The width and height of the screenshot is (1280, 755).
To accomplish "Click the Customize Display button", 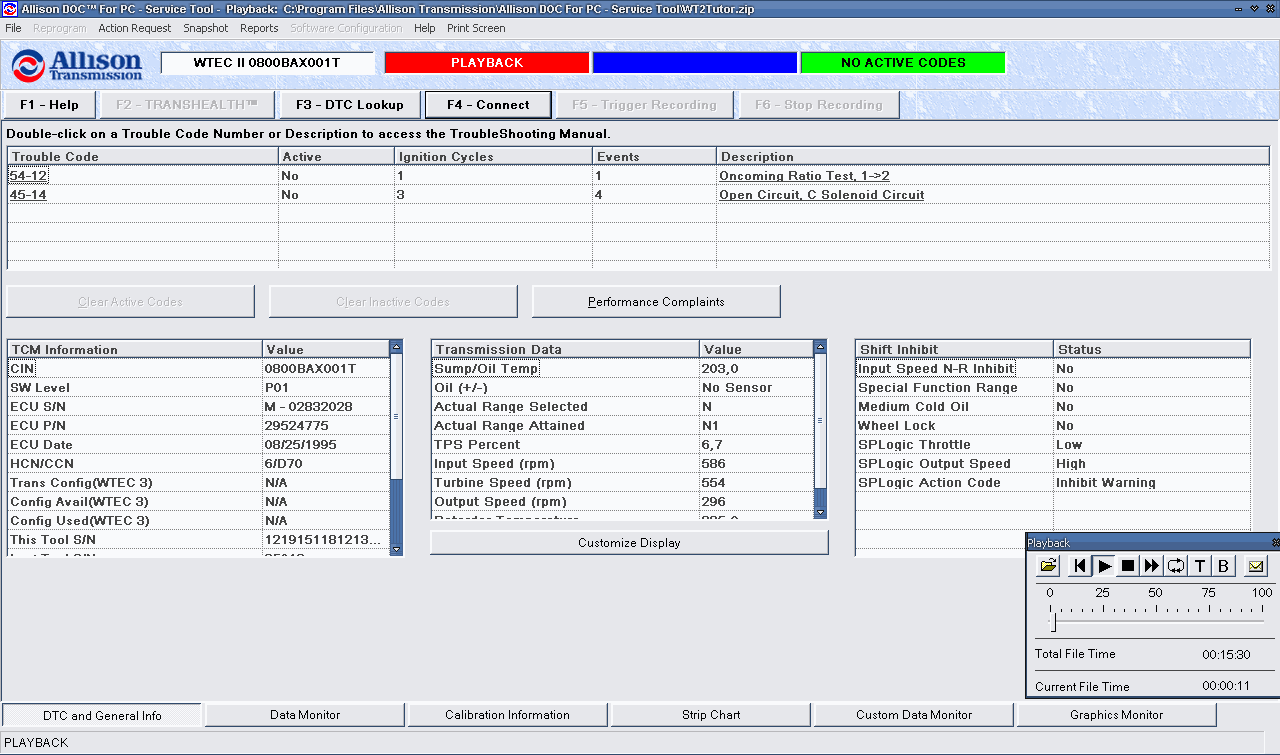I will 629,542.
